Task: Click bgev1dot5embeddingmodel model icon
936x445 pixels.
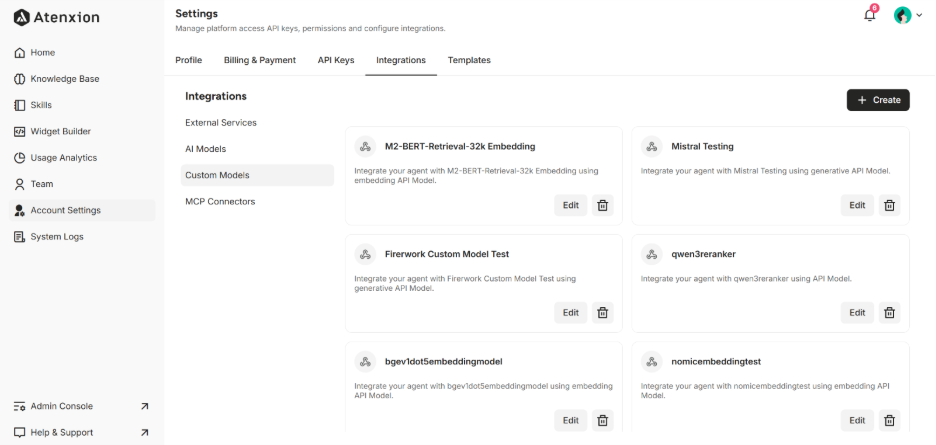Action: tap(365, 361)
